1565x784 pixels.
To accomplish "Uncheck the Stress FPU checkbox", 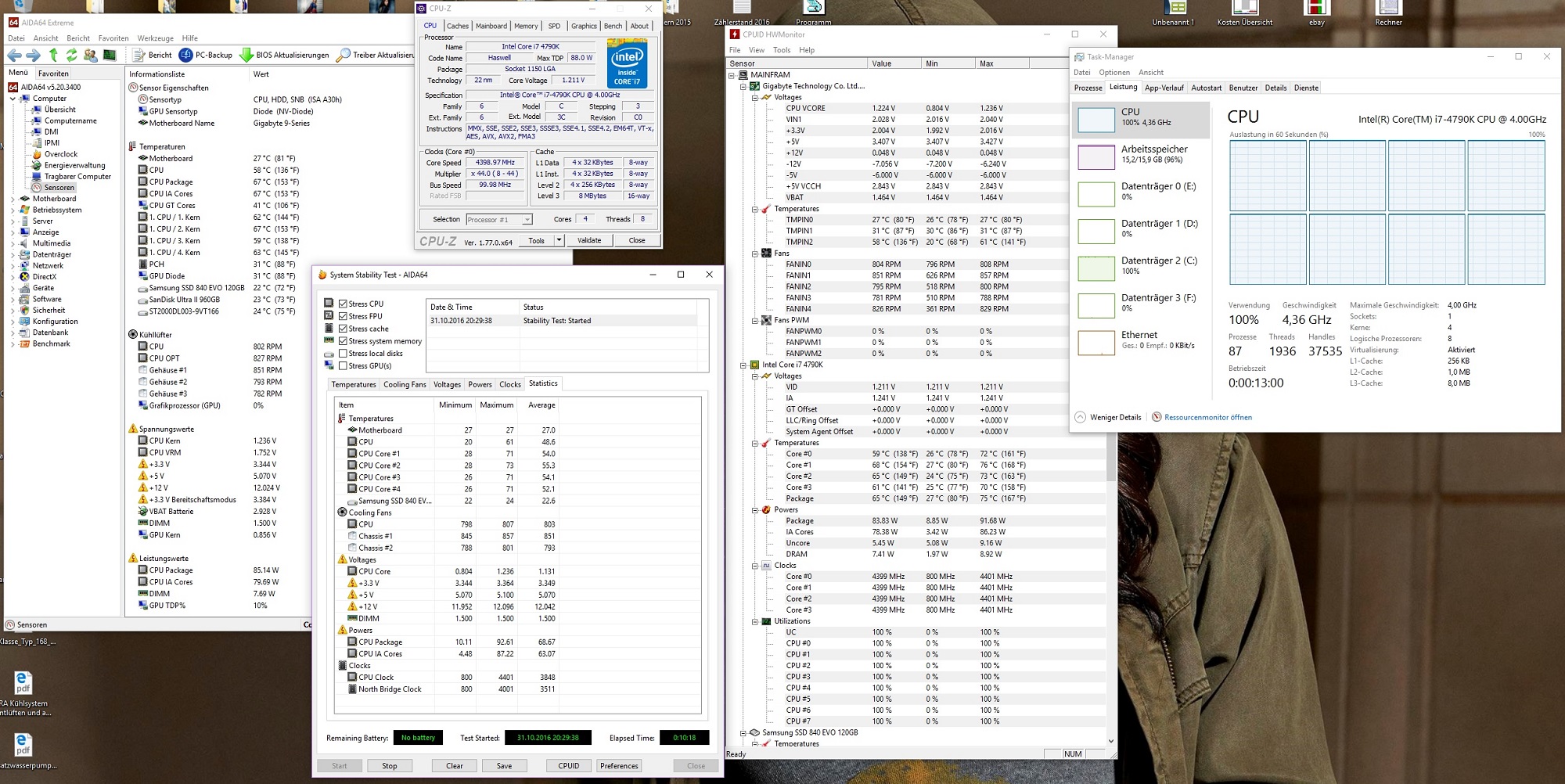I will coord(343,316).
